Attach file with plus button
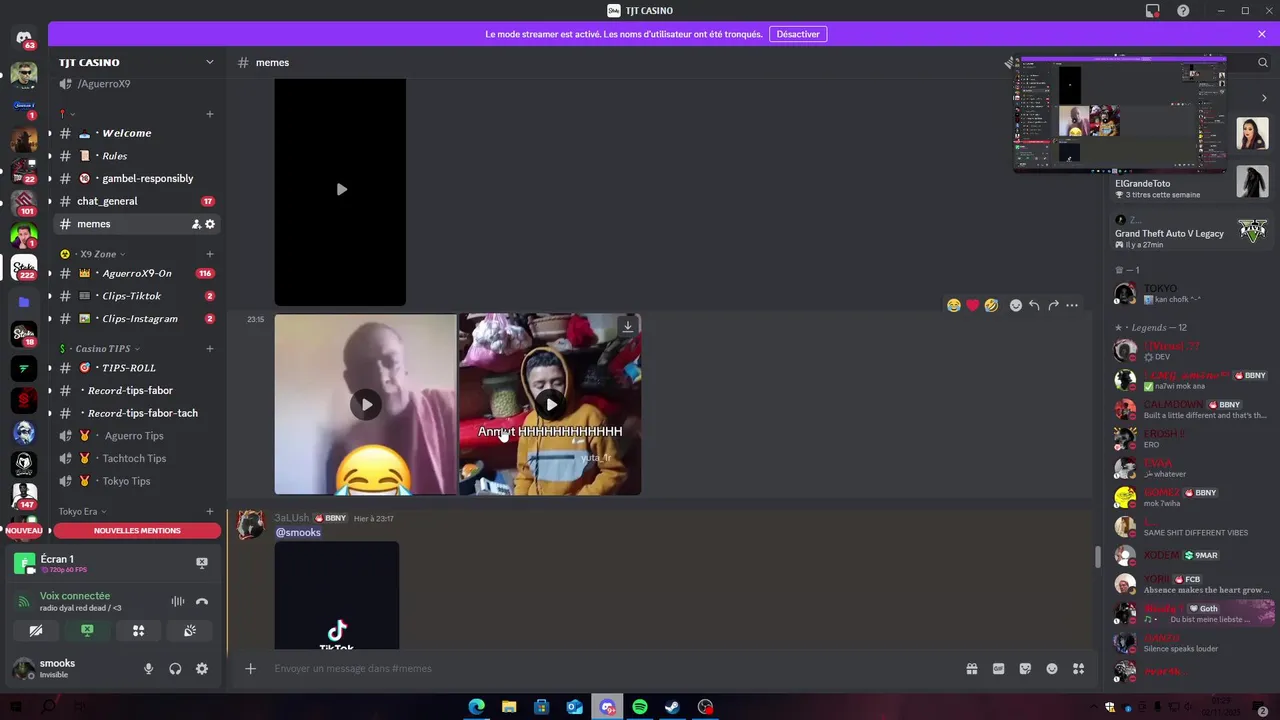This screenshot has height=720, width=1280. coord(251,669)
